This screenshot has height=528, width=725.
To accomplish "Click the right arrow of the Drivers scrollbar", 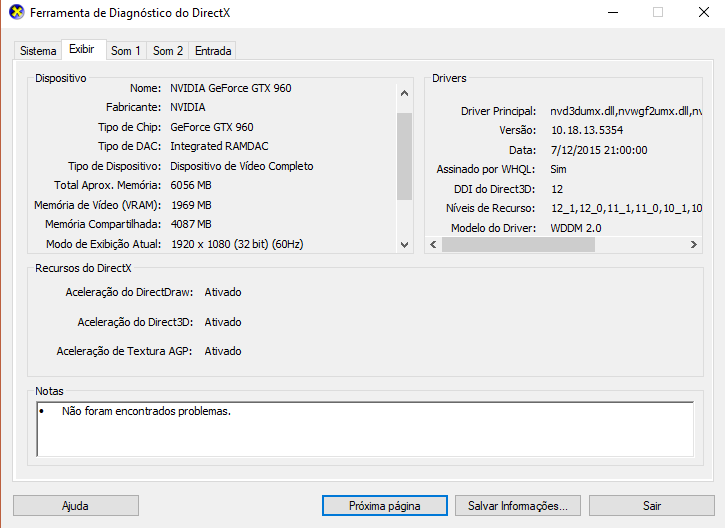I will pyautogui.click(x=695, y=245).
